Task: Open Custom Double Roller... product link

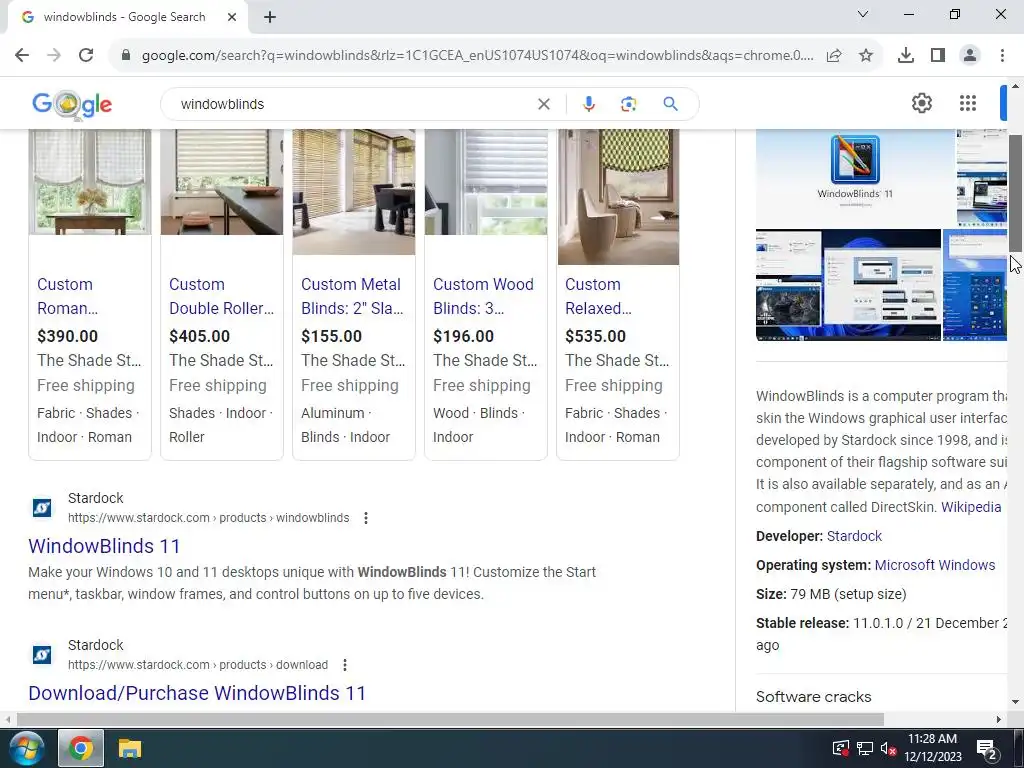Action: [x=221, y=296]
